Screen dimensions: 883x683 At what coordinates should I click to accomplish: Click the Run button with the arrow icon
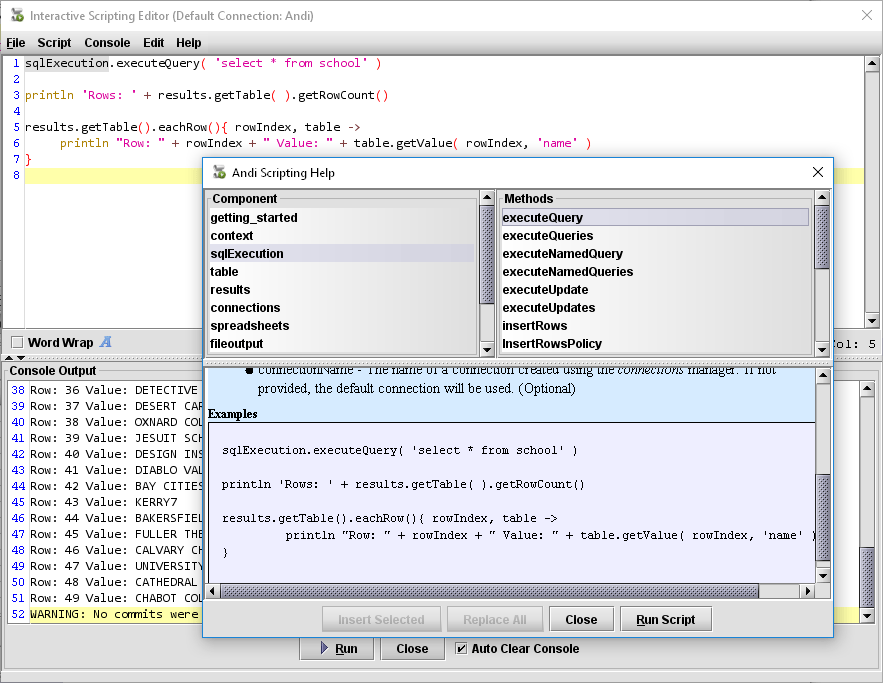[x=338, y=648]
